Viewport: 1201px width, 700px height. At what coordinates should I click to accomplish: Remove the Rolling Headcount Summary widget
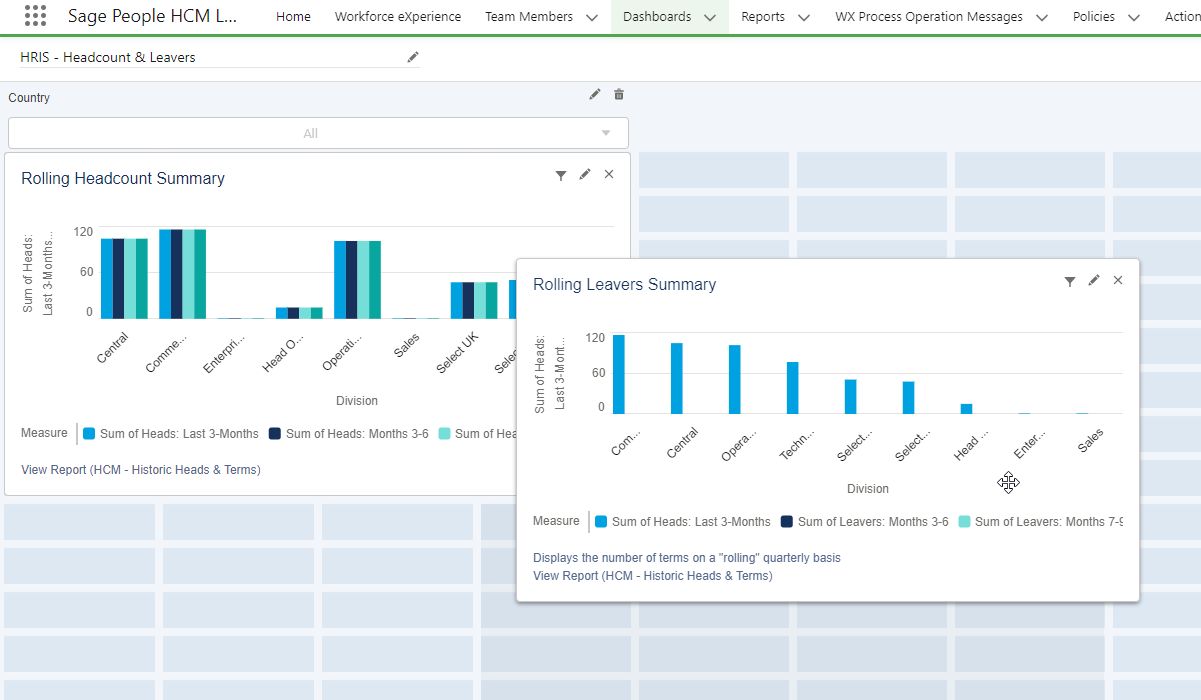[609, 174]
